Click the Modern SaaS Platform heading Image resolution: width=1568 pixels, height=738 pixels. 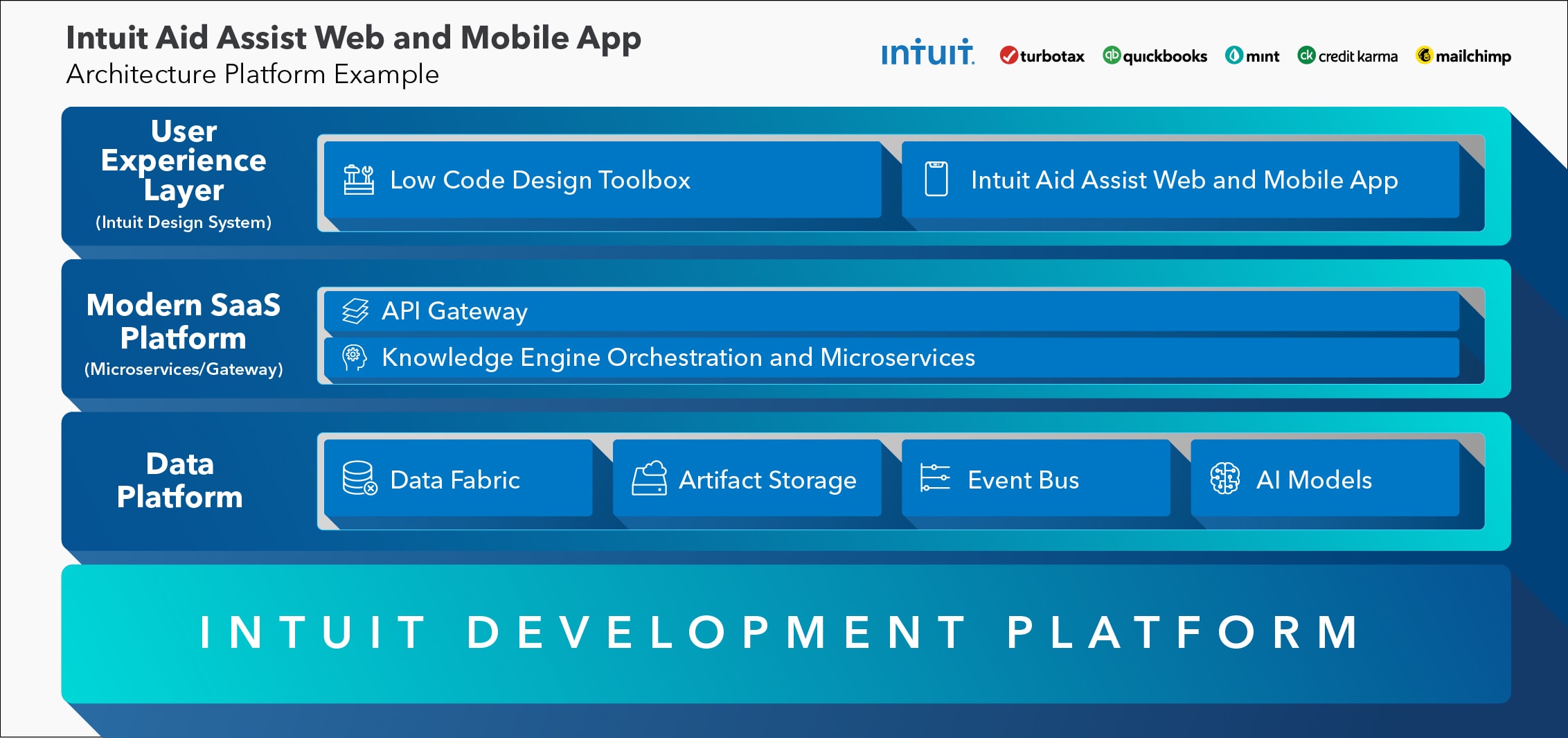pyautogui.click(x=184, y=322)
